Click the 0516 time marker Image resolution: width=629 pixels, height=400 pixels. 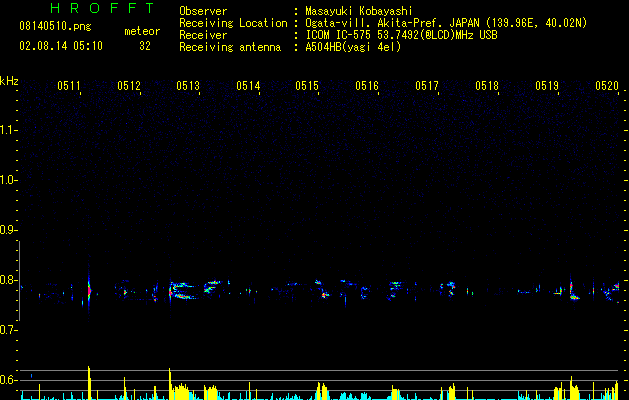coord(367,85)
